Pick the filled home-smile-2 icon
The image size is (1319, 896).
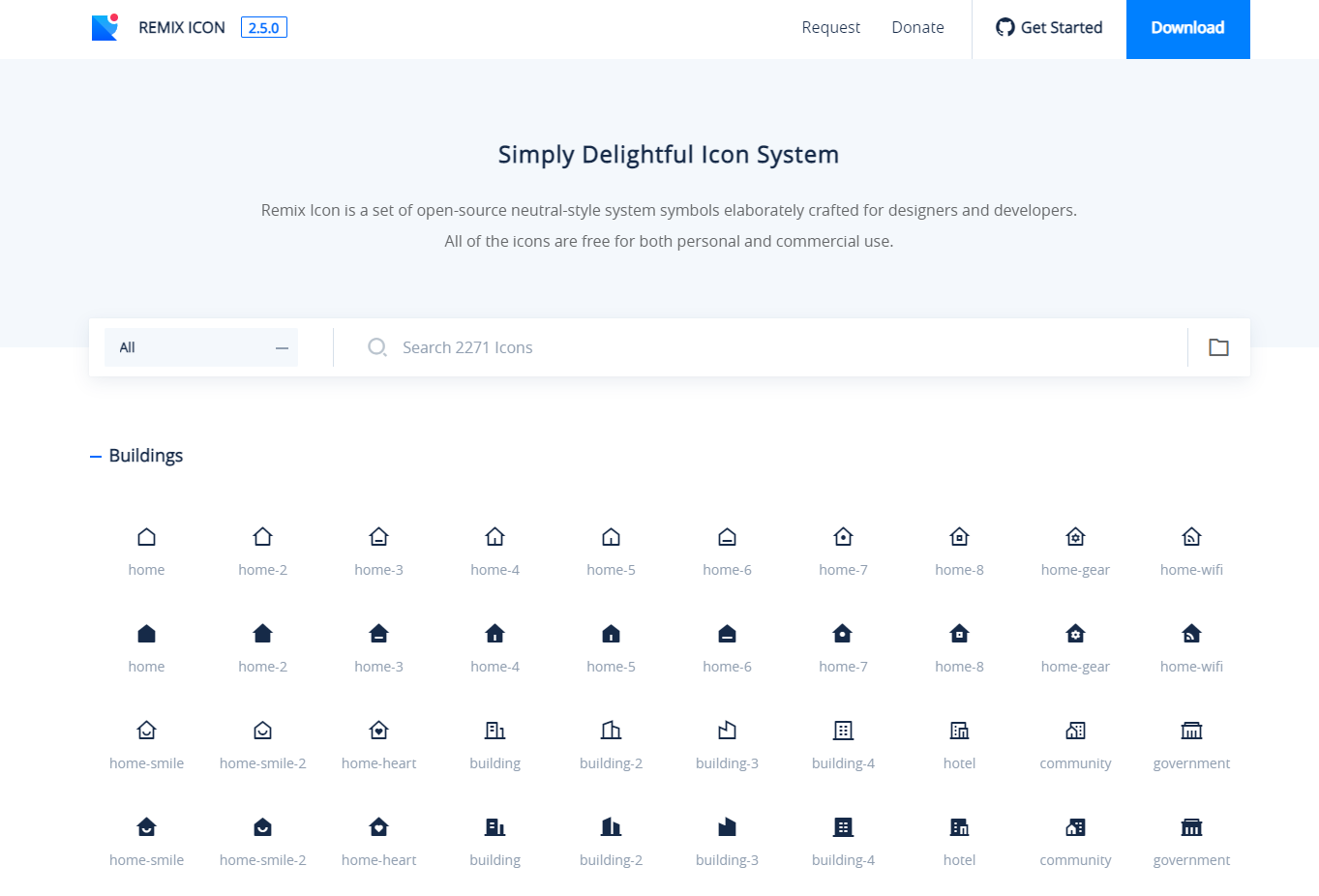262,827
